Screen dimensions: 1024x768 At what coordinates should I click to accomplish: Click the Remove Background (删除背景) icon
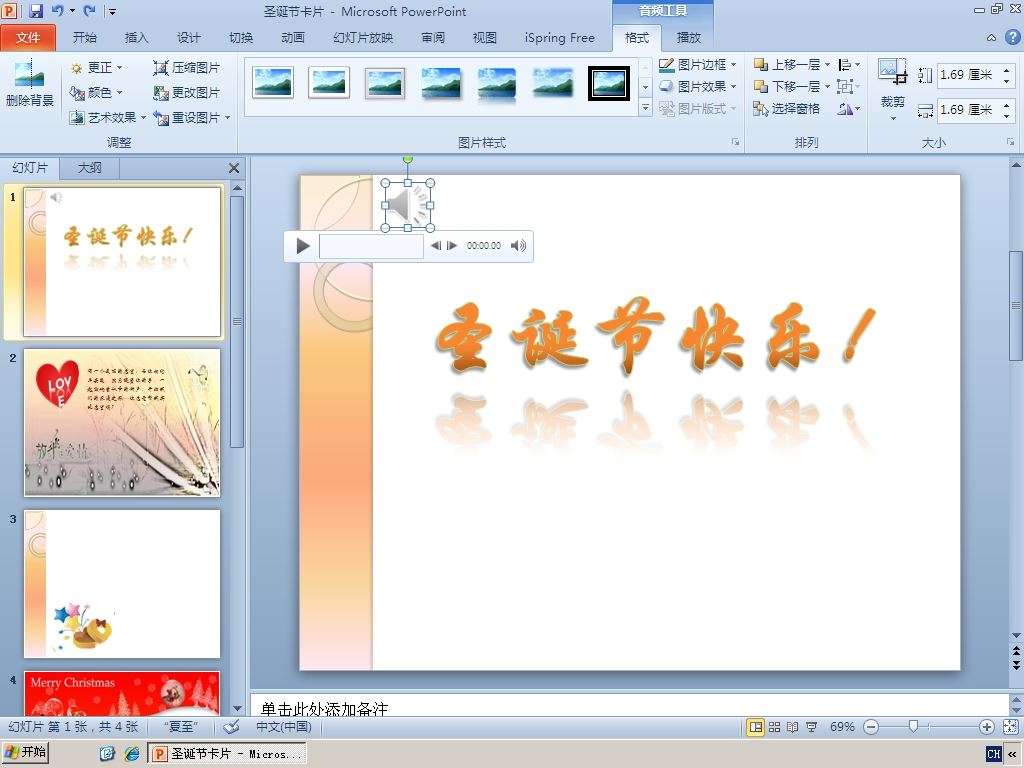tap(29, 83)
